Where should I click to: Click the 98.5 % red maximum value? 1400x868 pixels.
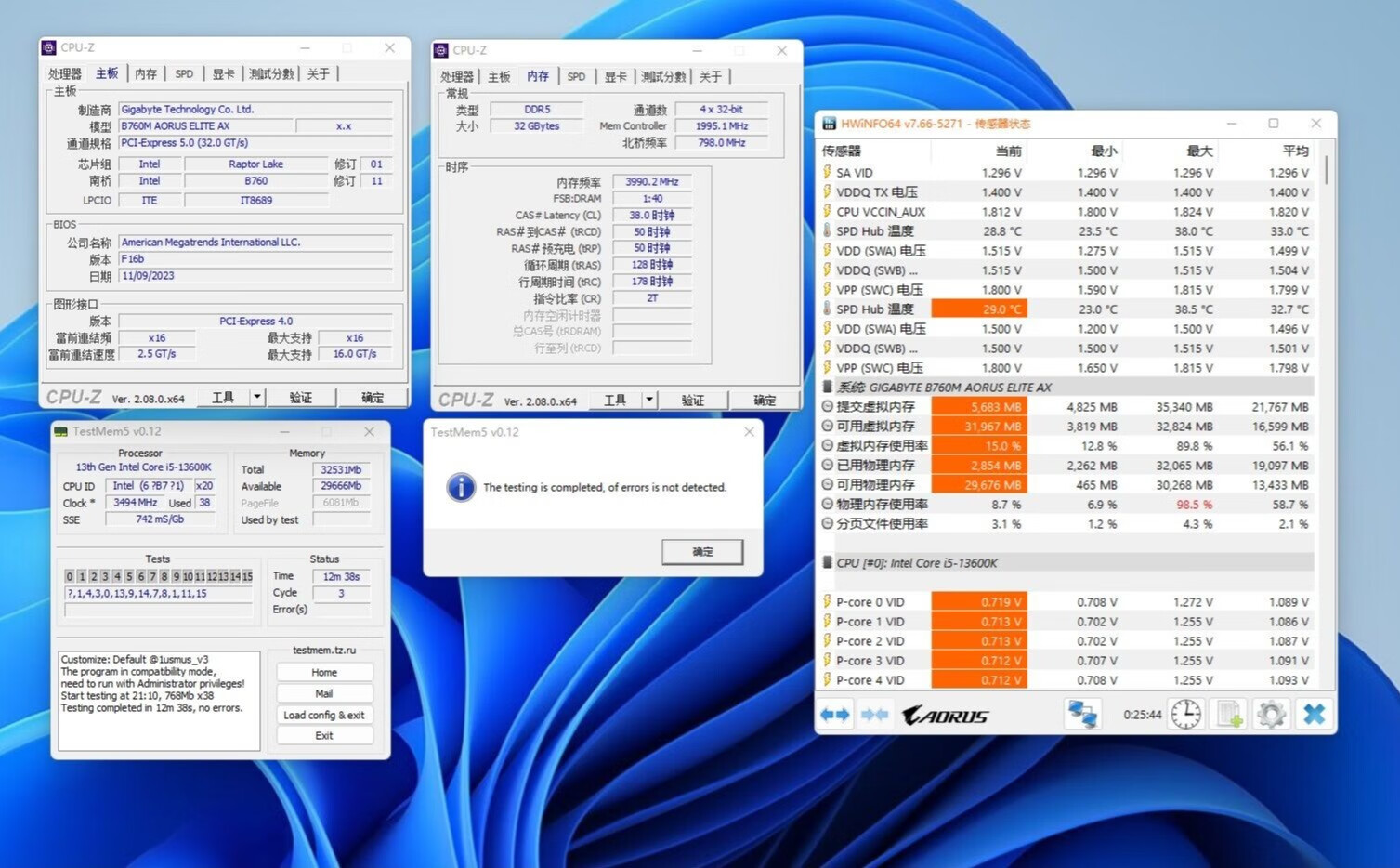point(1194,504)
